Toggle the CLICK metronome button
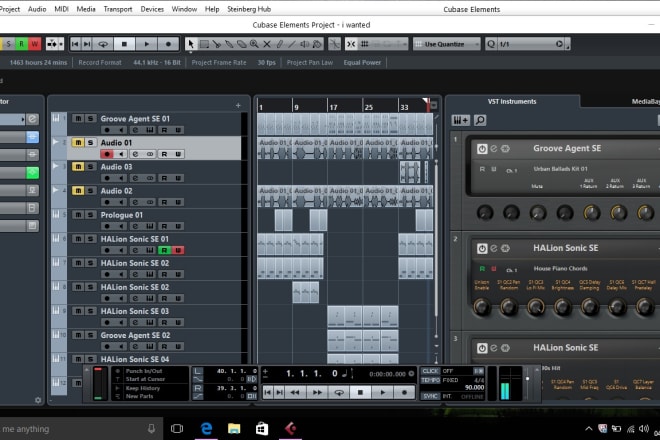660x440 pixels. [430, 371]
